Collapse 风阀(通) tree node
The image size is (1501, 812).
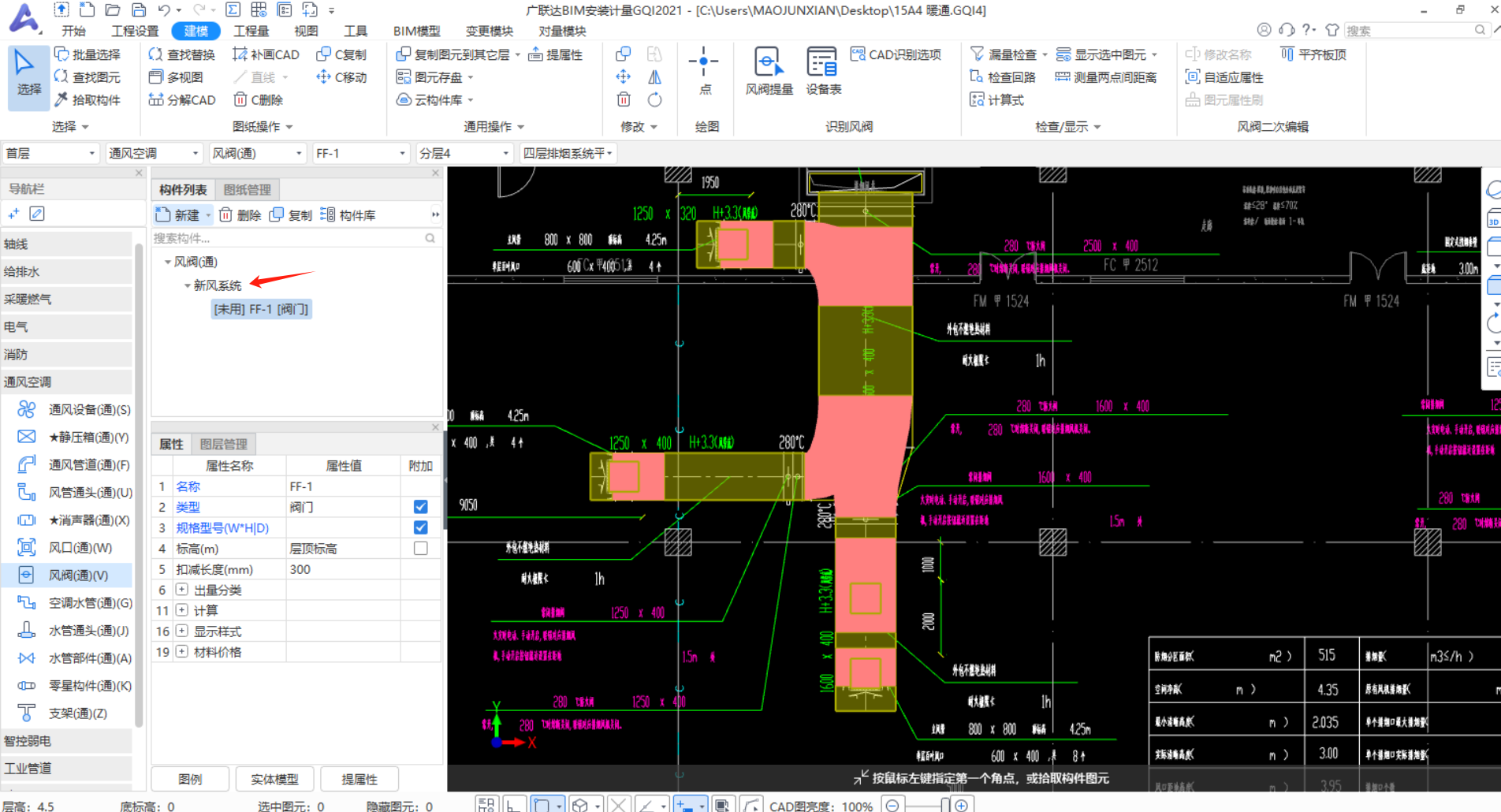[167, 262]
